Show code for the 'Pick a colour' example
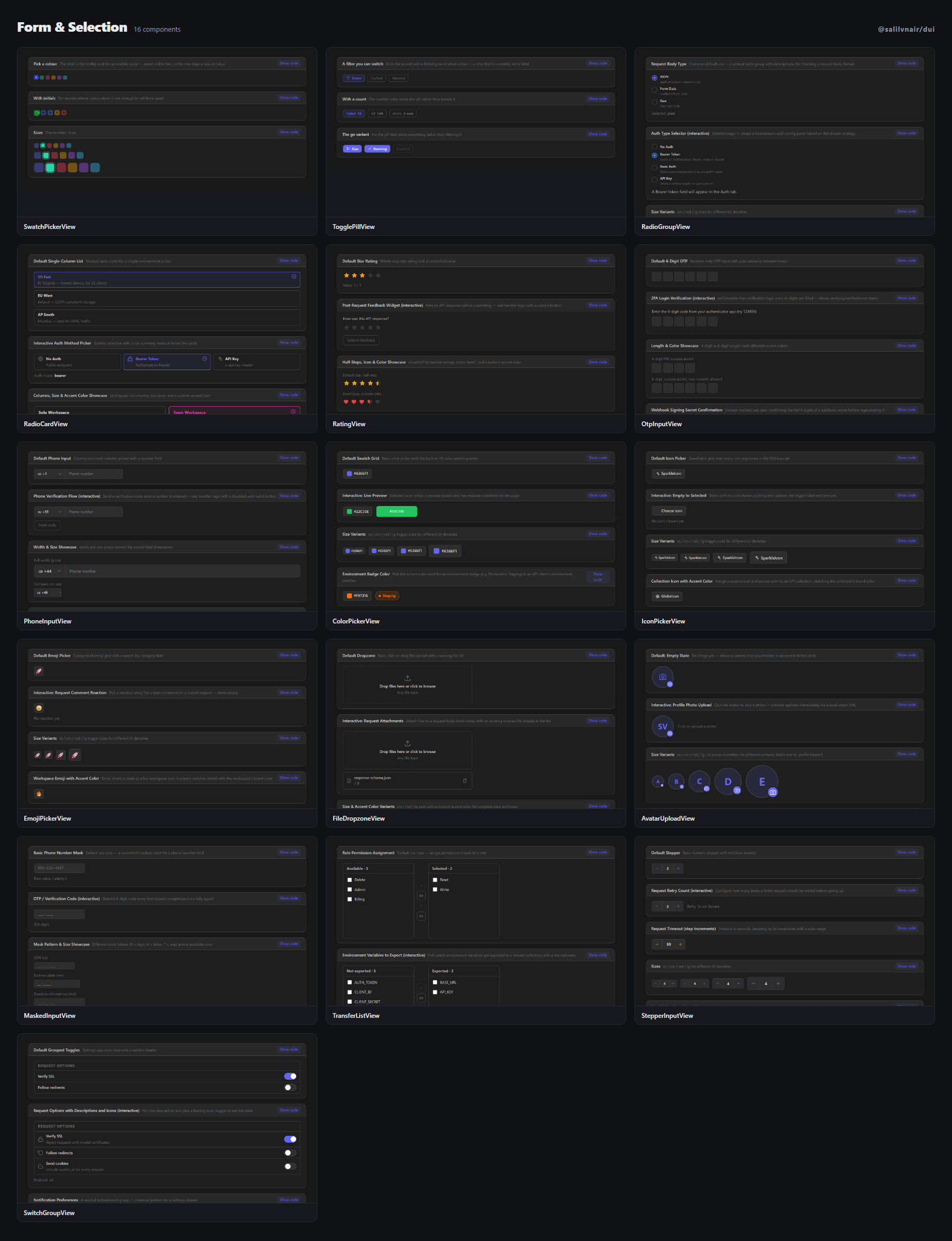 click(288, 63)
